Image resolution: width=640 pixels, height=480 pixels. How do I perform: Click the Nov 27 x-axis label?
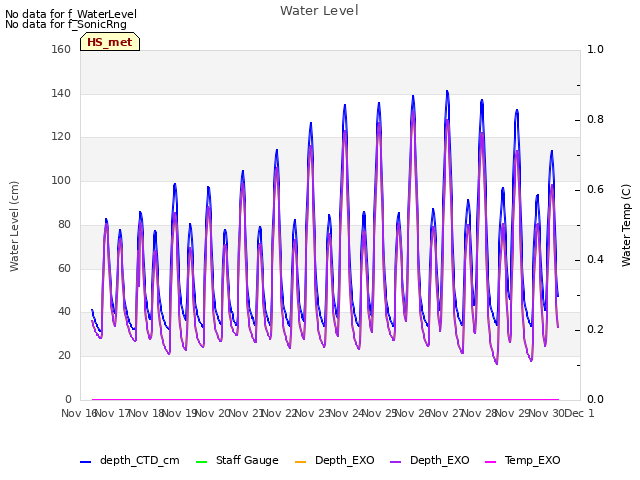(x=446, y=413)
